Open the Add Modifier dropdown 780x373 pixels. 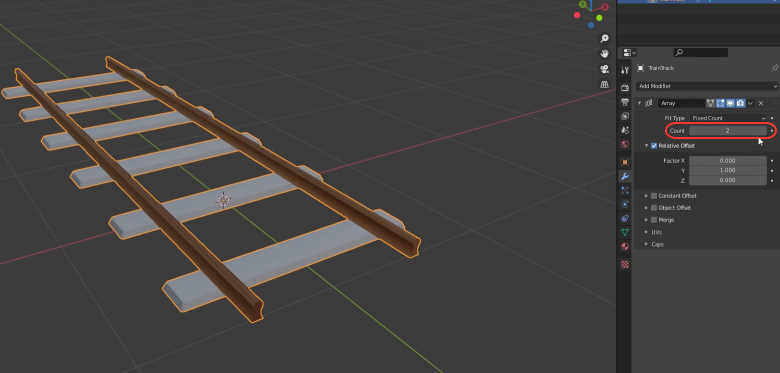tap(707, 86)
